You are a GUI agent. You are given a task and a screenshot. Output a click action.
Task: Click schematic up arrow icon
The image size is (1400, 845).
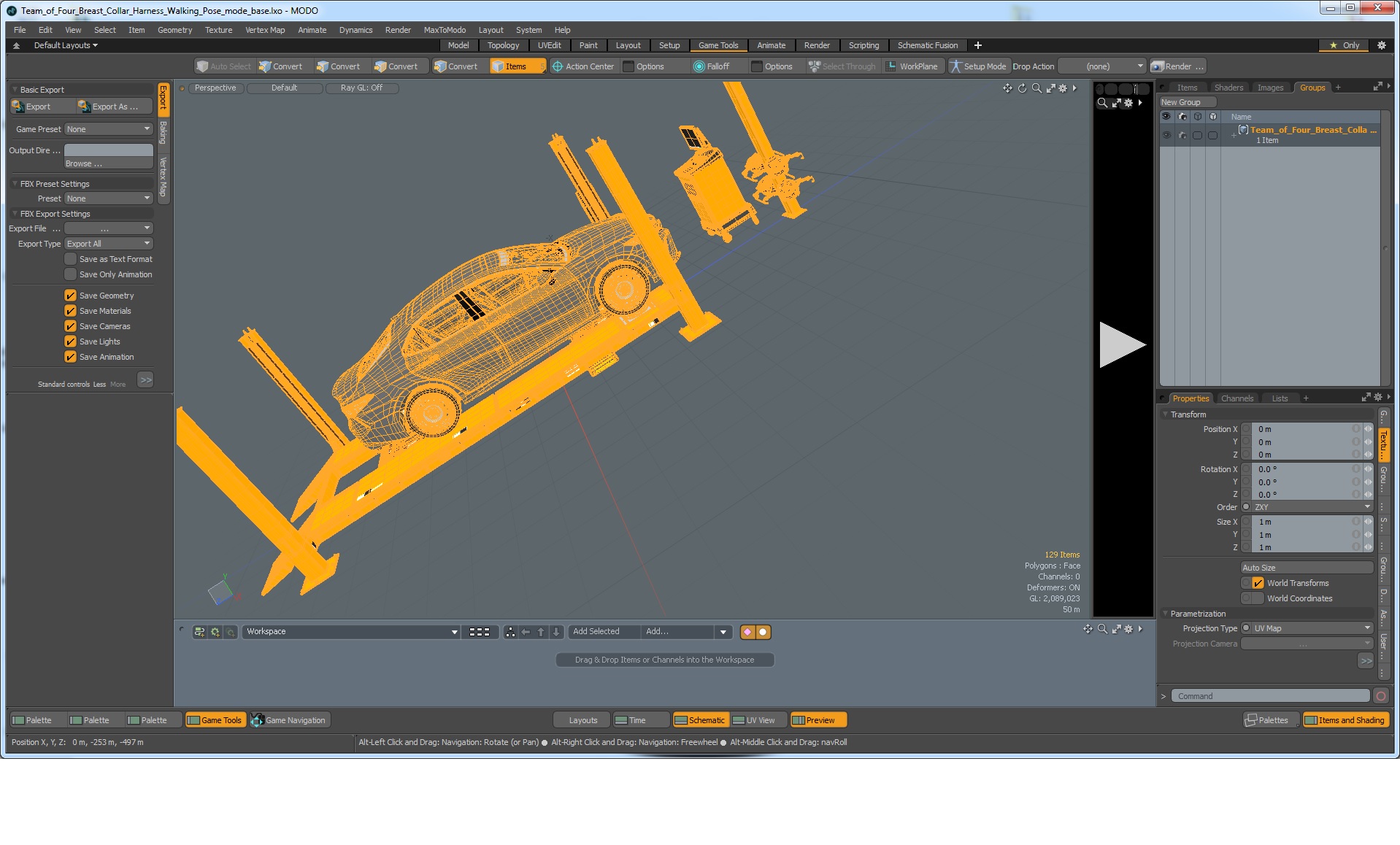pos(541,632)
